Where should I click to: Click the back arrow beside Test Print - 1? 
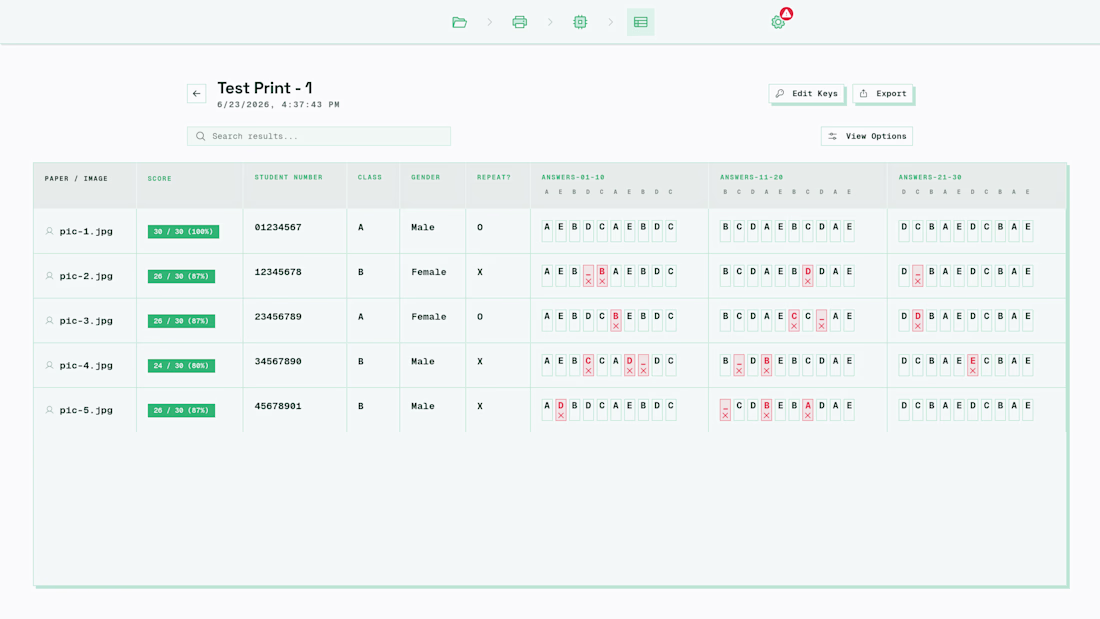point(196,93)
